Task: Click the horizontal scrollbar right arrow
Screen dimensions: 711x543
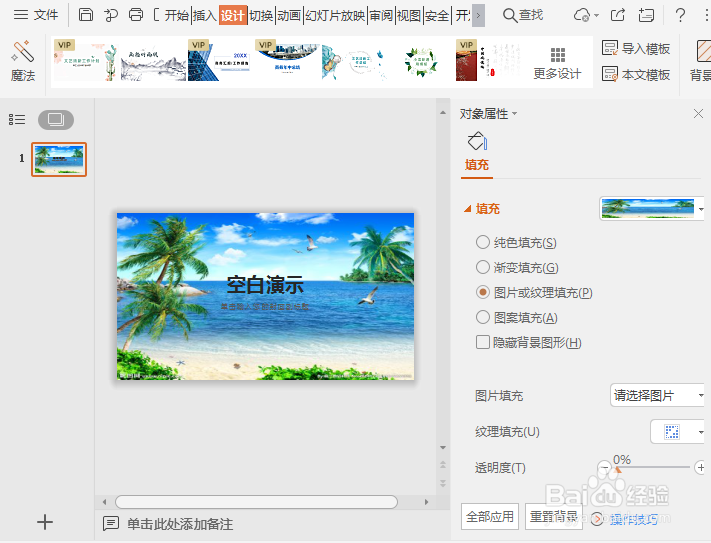Action: pyautogui.click(x=426, y=502)
